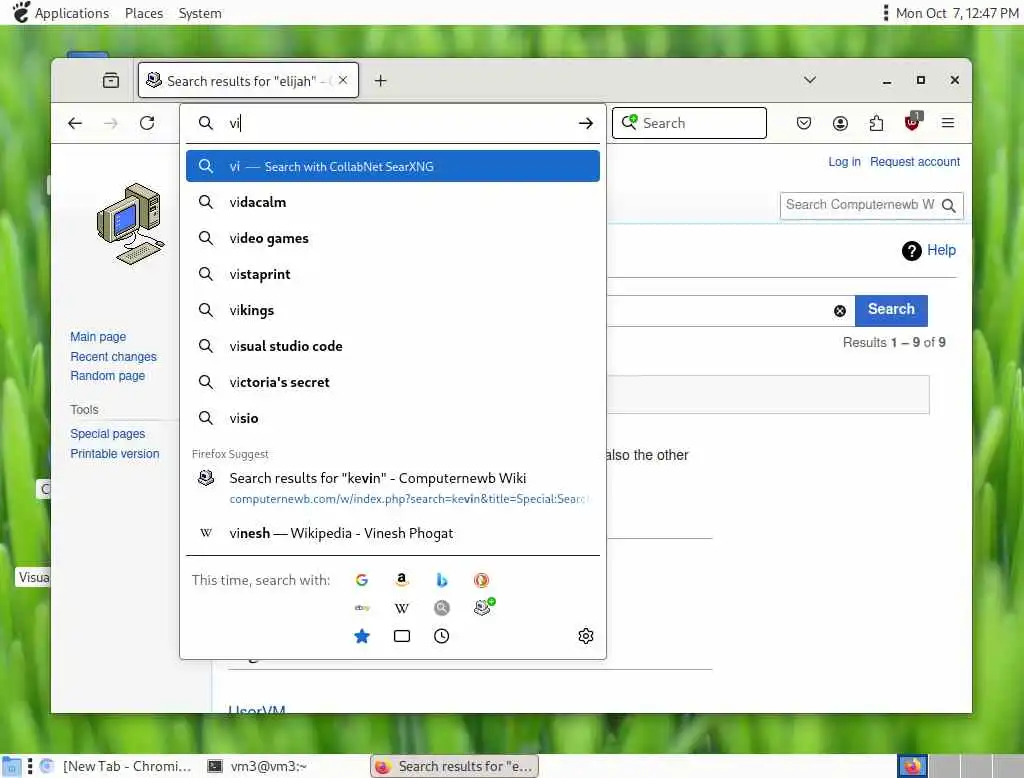
Task: Open the Firefox hamburger menu
Action: coord(948,123)
